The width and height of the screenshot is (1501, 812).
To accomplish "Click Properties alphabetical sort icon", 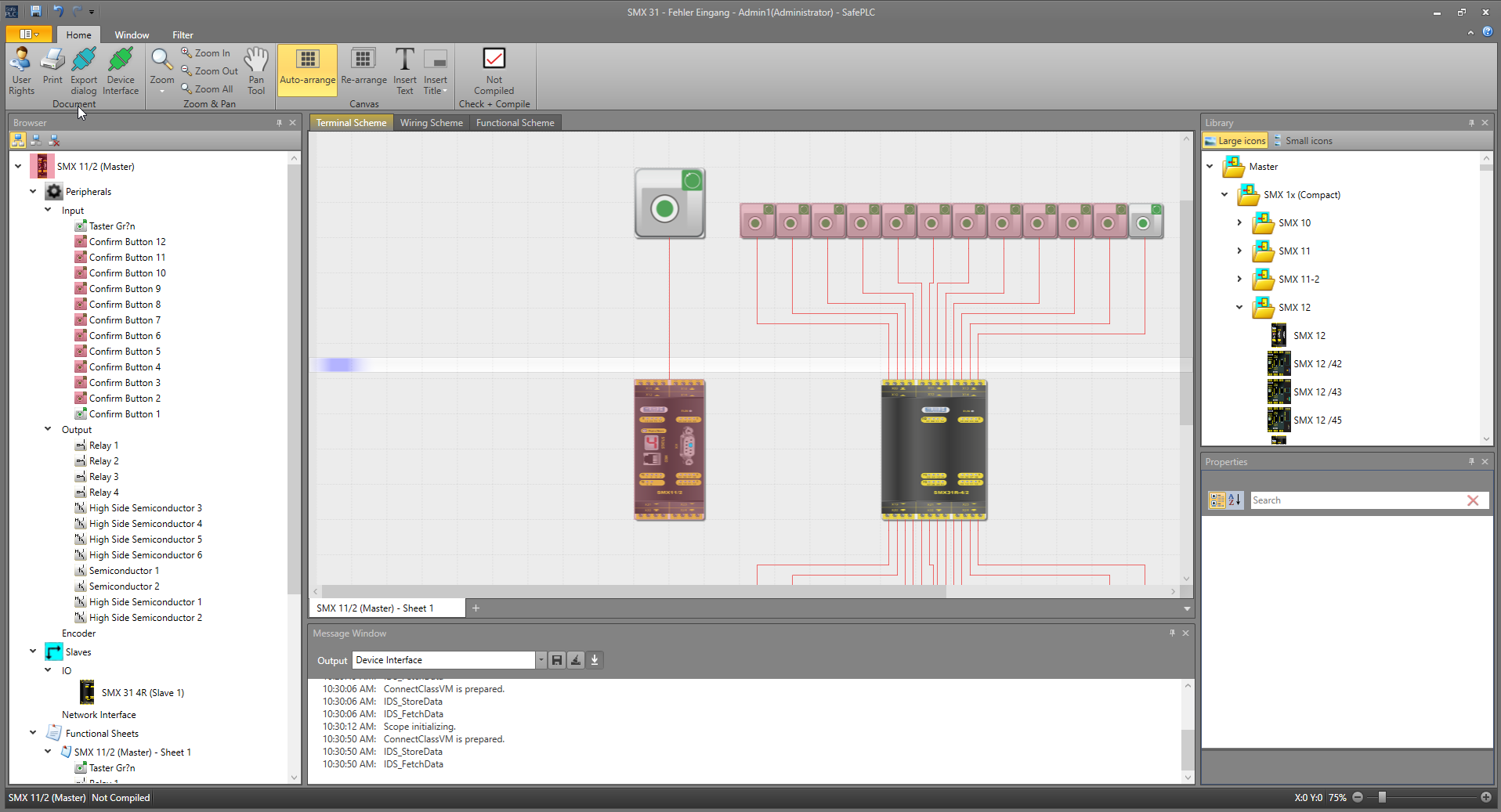I will (1235, 500).
